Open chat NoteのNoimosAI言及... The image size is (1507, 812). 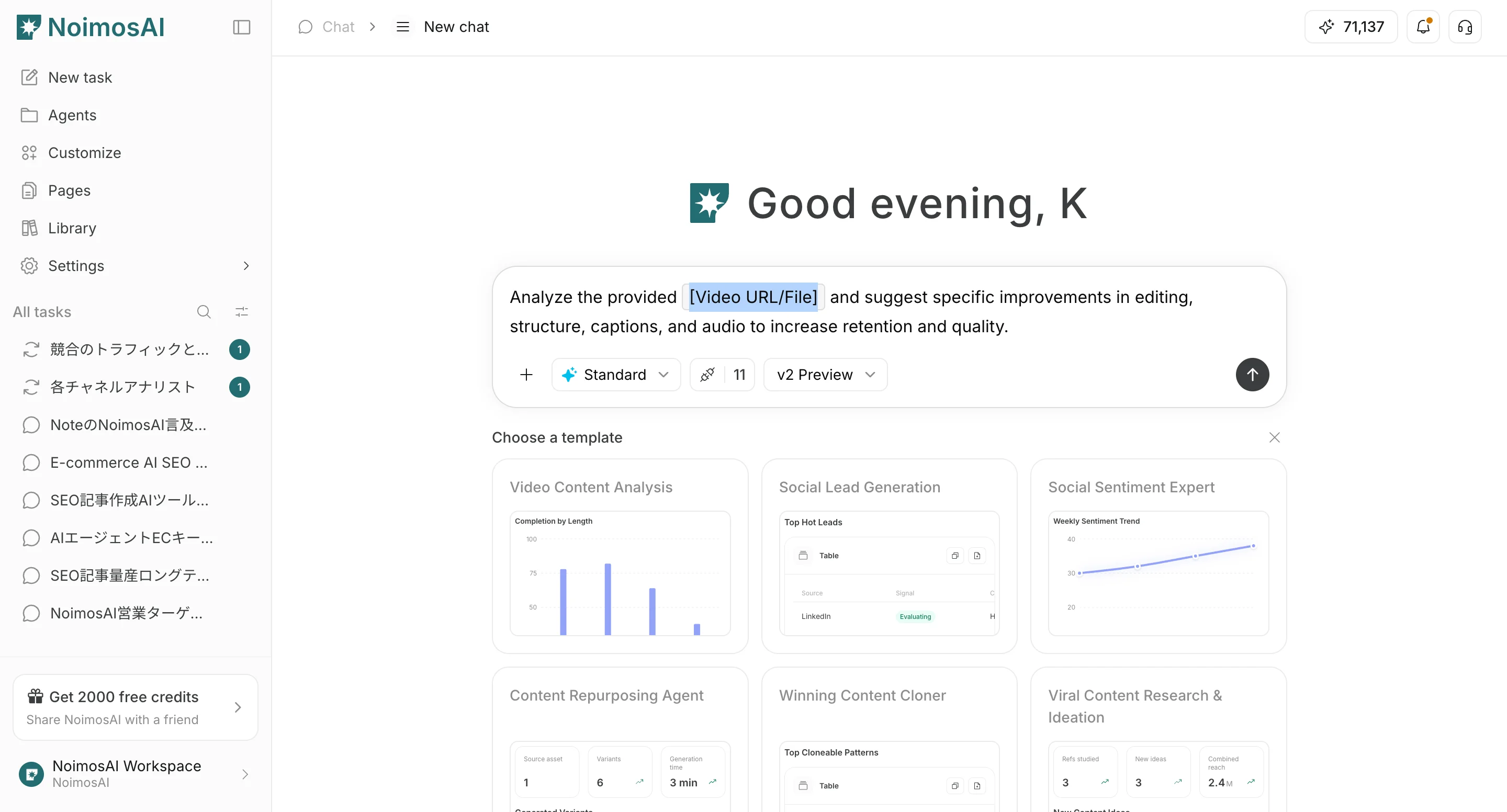(136, 425)
